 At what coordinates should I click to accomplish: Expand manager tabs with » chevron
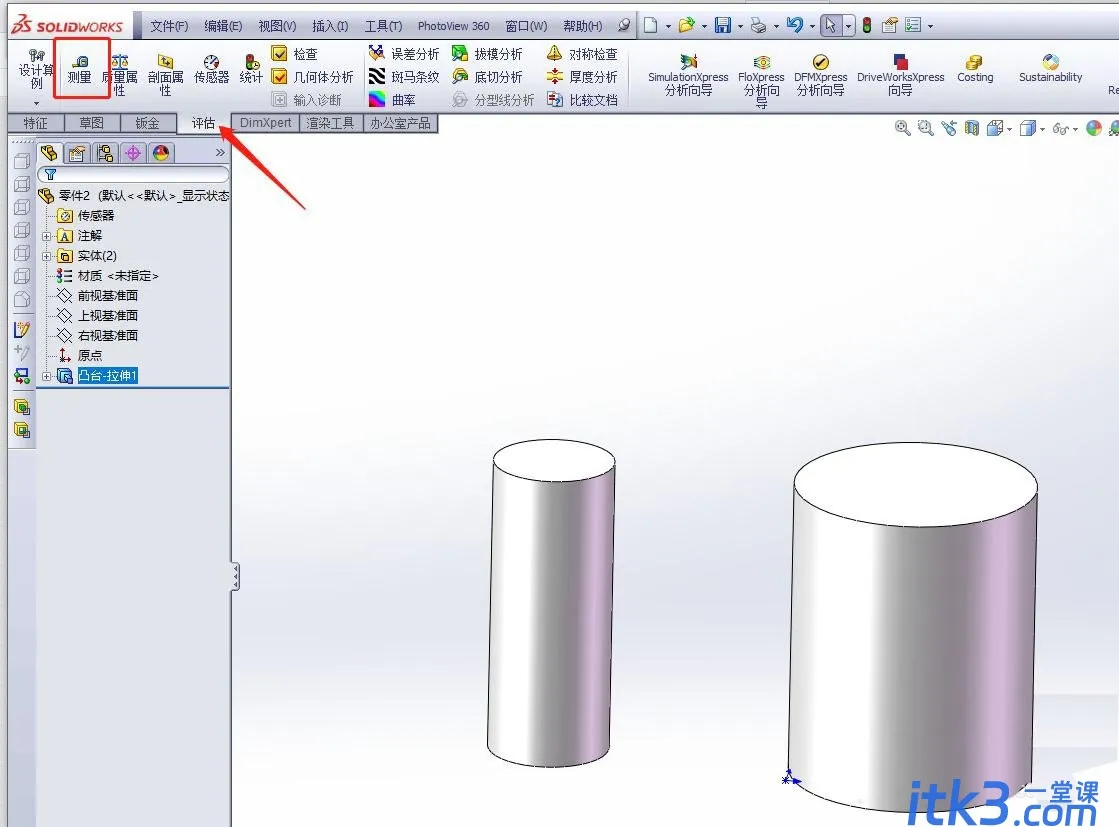(x=220, y=153)
